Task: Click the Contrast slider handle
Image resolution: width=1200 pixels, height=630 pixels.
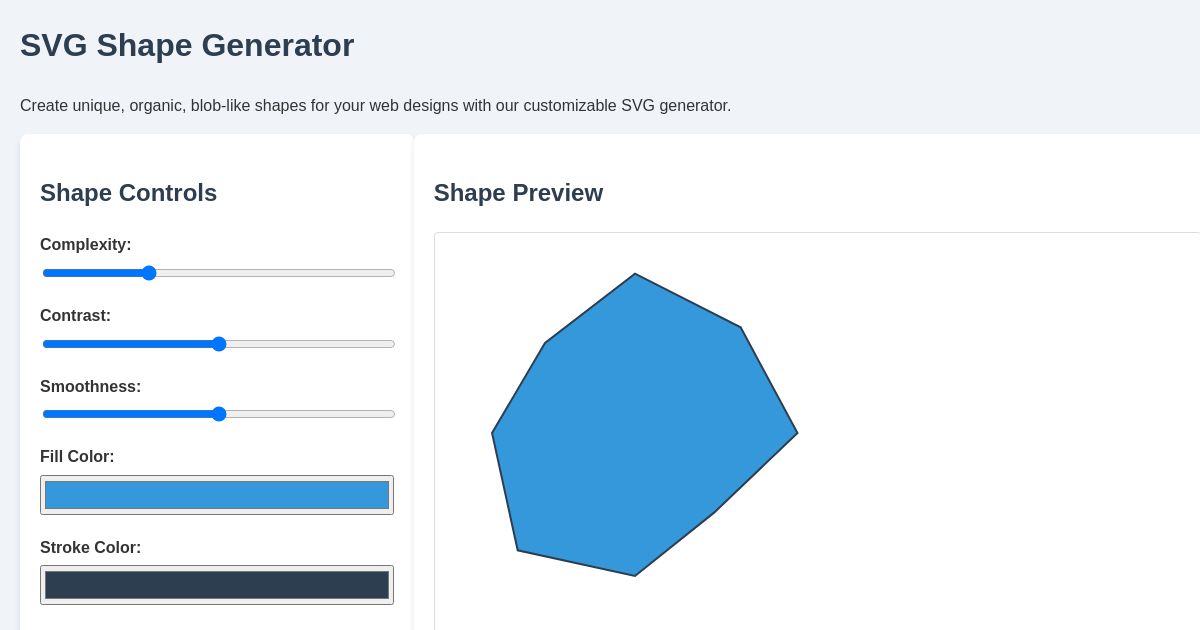Action: click(x=219, y=344)
